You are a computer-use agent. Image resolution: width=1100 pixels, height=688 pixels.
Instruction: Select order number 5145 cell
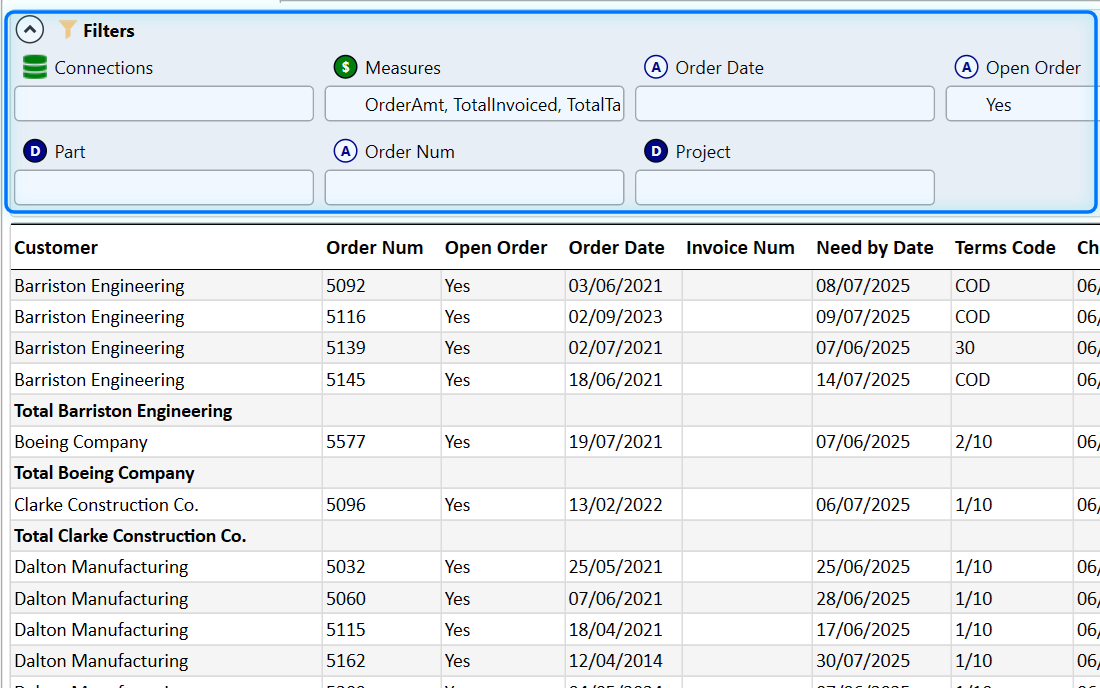(382, 379)
